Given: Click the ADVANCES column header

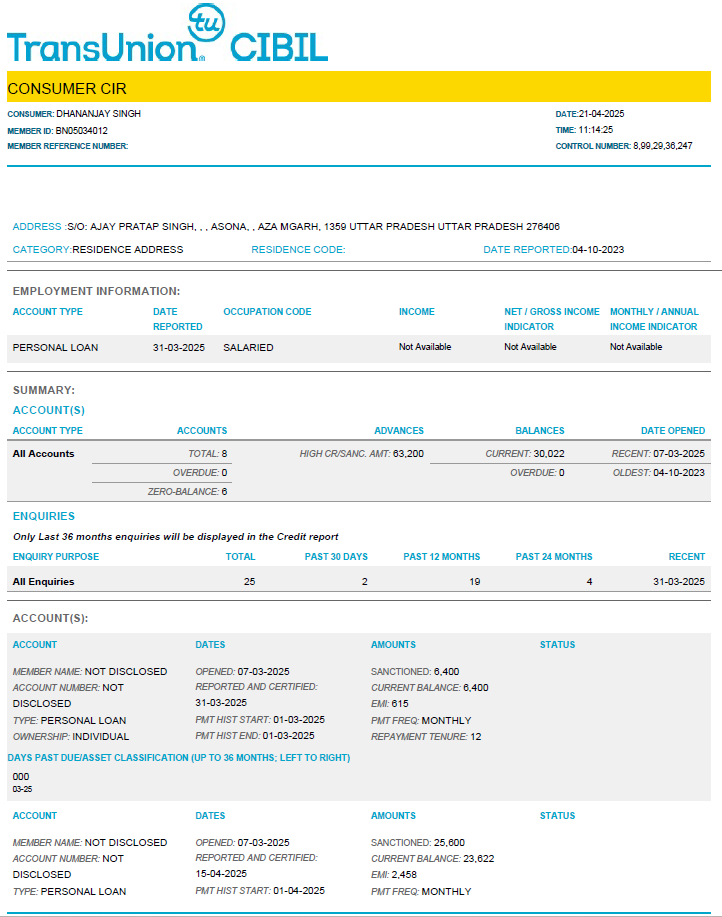Looking at the screenshot, I should [399, 430].
